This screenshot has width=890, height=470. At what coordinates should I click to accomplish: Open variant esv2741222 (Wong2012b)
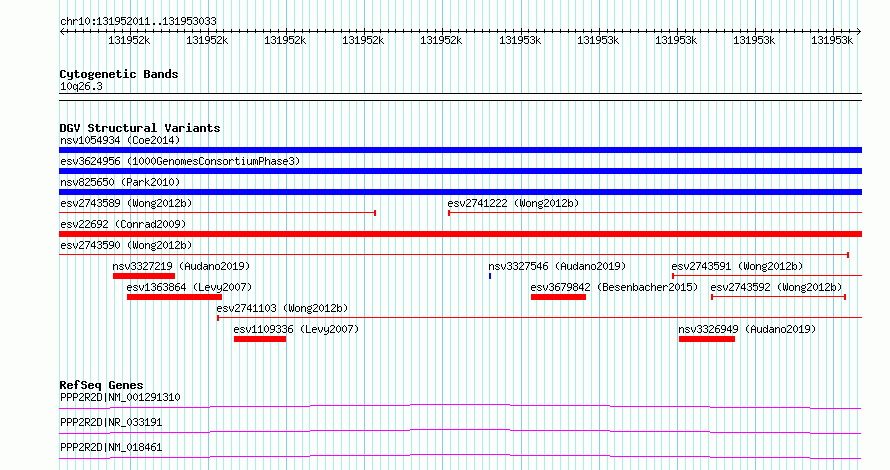pyautogui.click(x=513, y=203)
